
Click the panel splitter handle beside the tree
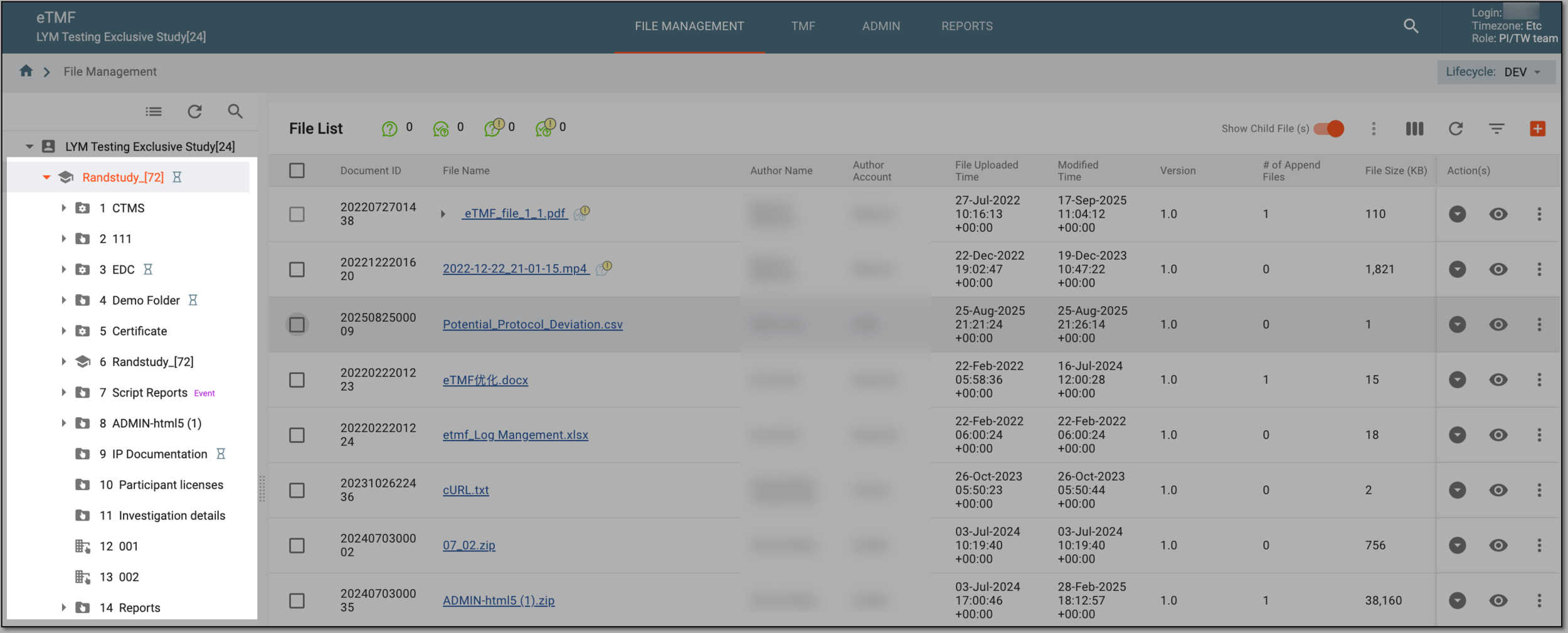point(262,489)
